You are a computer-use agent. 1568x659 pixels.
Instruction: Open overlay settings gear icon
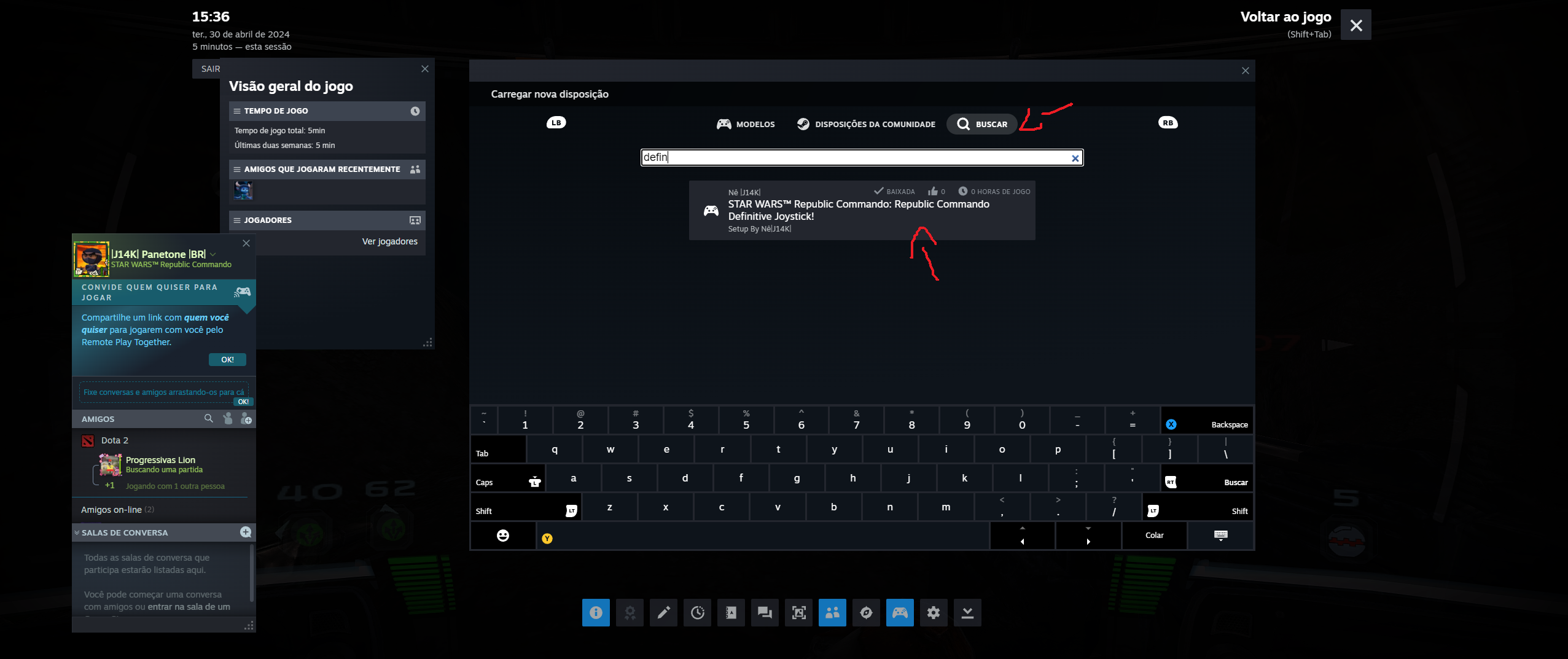tap(934, 612)
